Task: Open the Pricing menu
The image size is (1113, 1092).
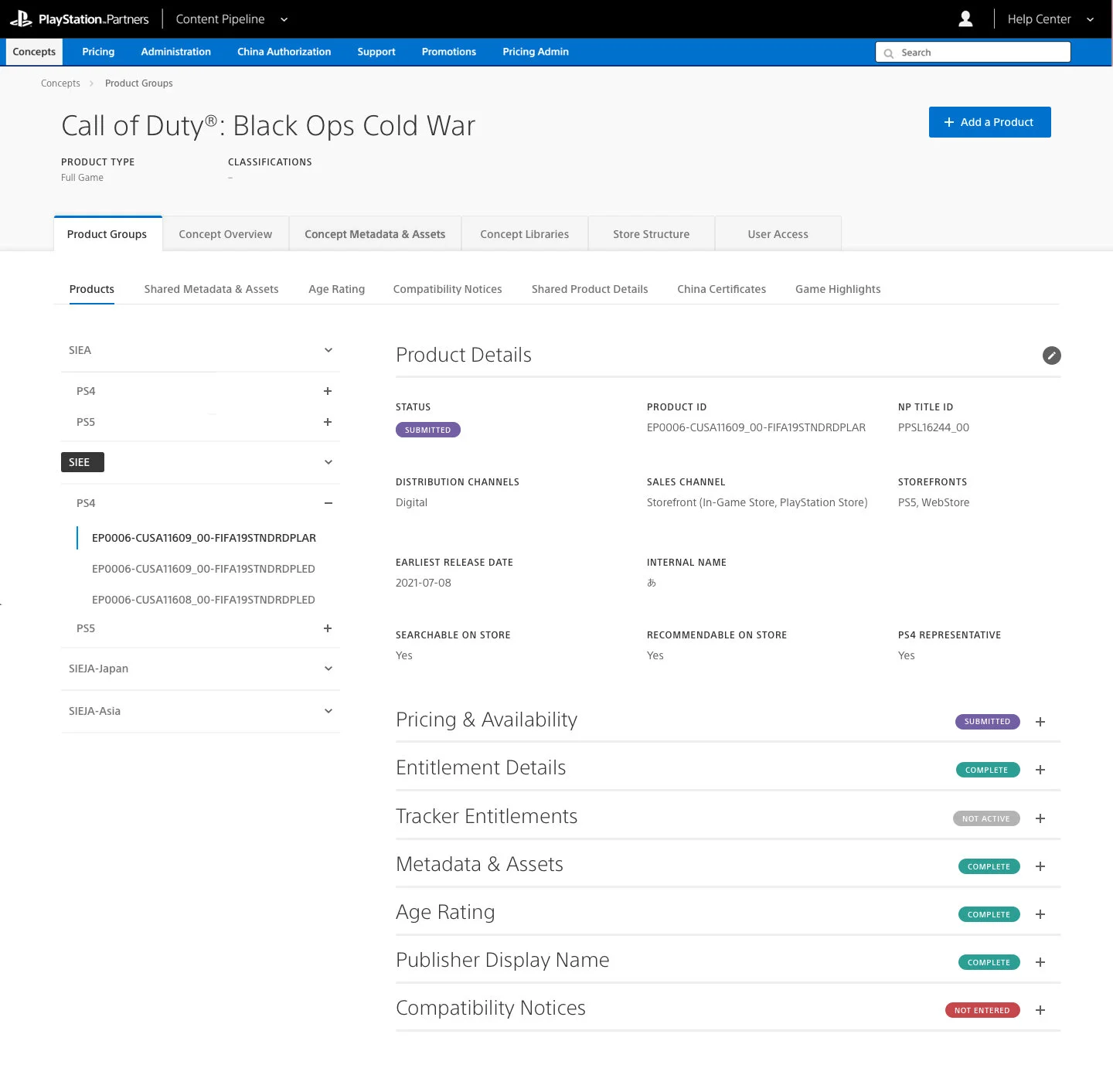Action: point(98,52)
